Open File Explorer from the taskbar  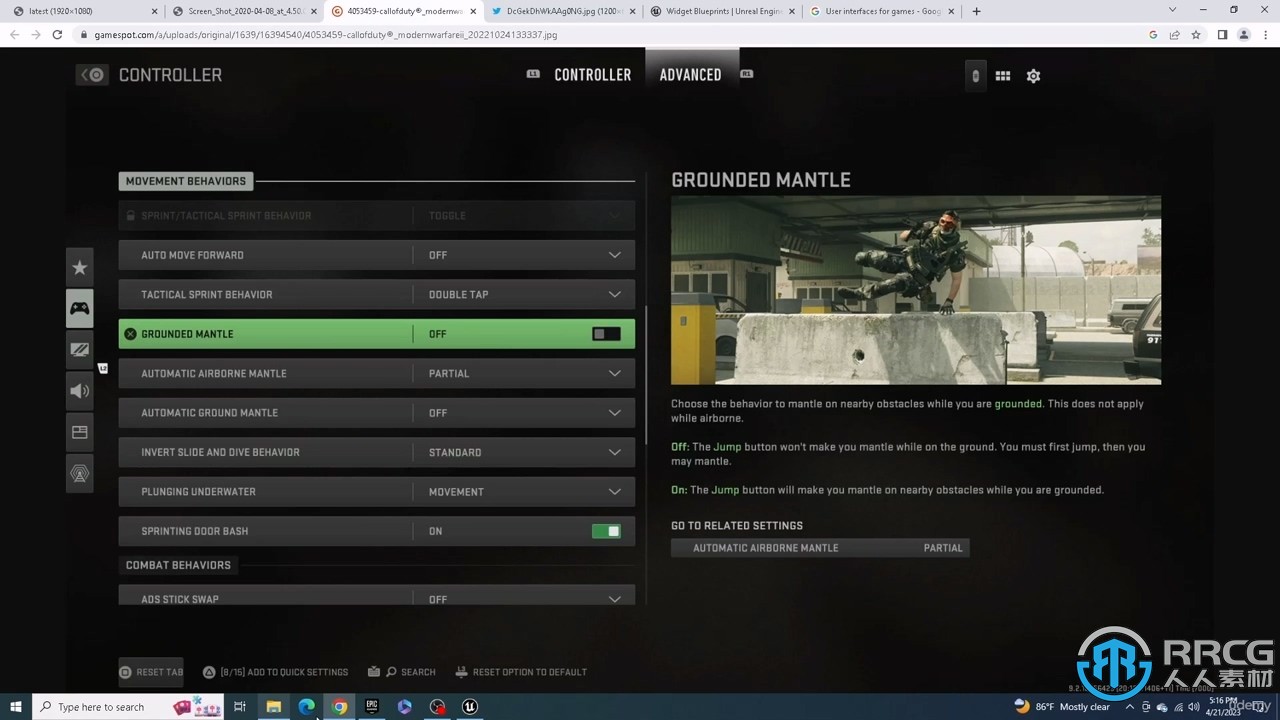click(x=273, y=707)
